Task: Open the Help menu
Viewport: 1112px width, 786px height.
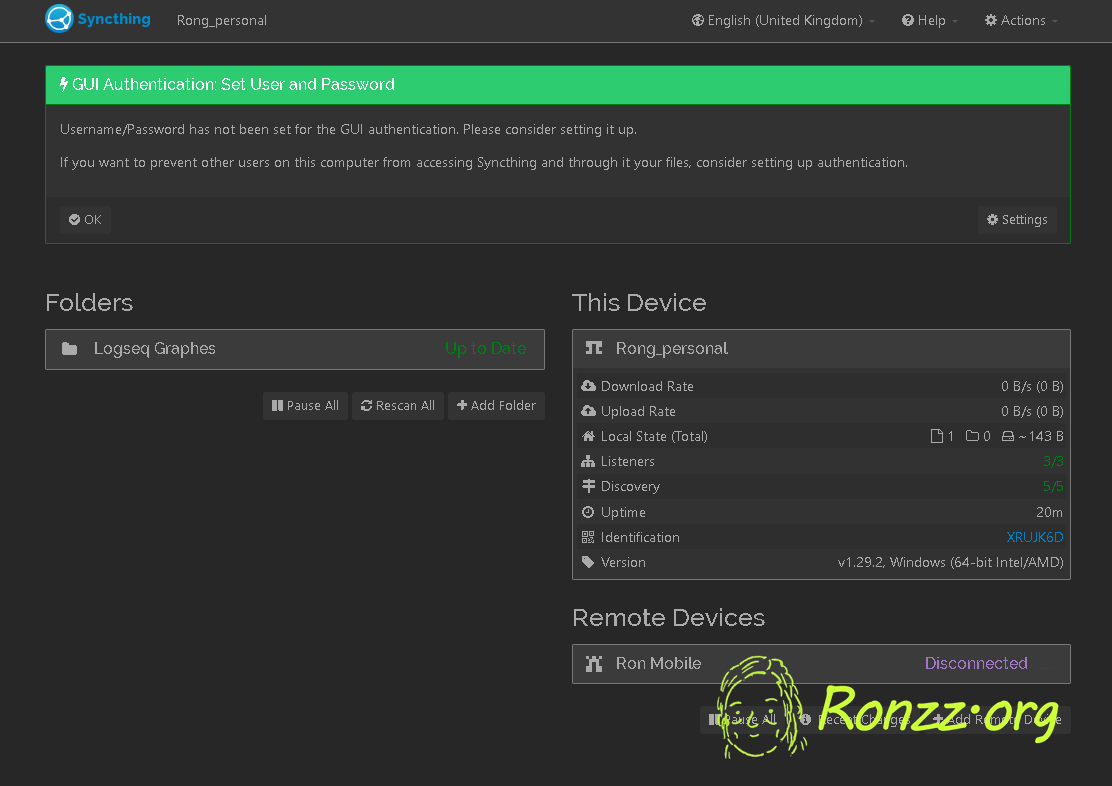Action: coord(929,21)
